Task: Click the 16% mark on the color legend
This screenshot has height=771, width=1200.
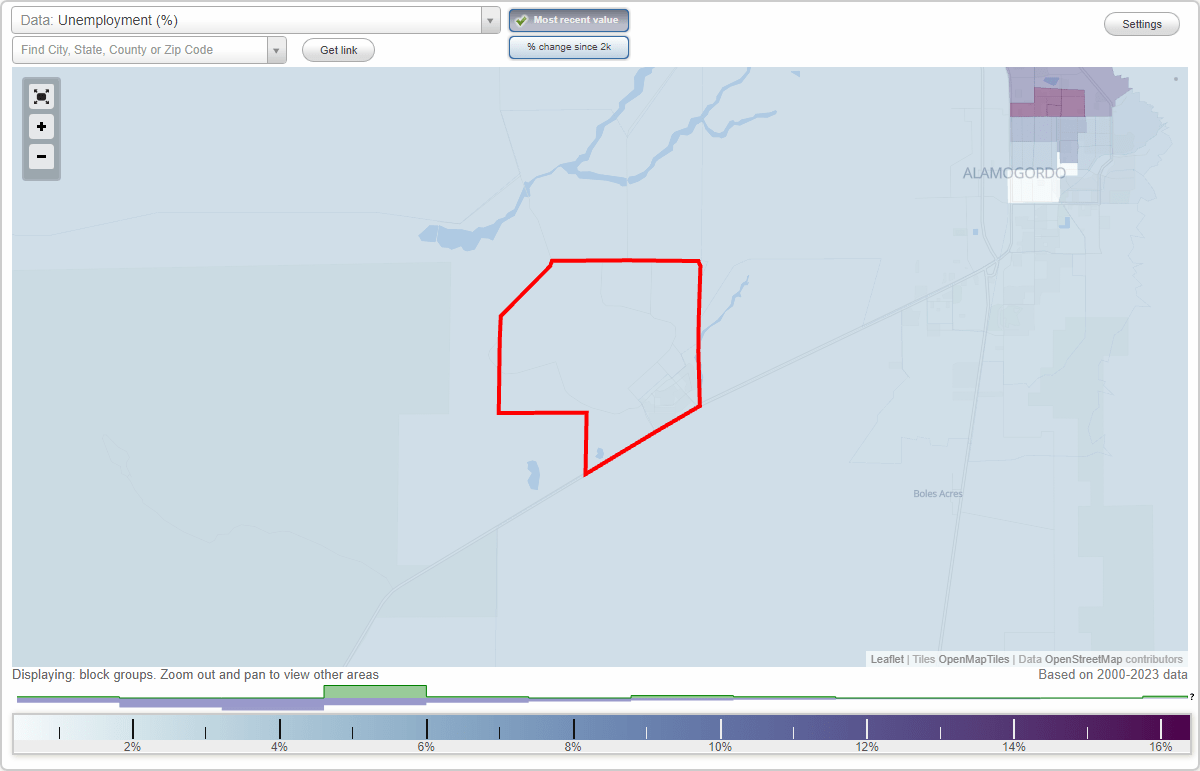Action: [x=1160, y=746]
